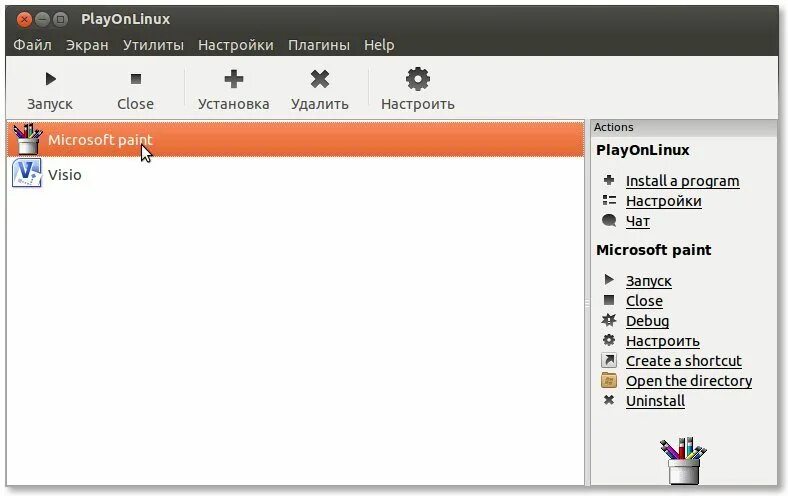The height and width of the screenshot is (496, 788).
Task: Click play triangle icon beside Запуск link
Action: (609, 279)
